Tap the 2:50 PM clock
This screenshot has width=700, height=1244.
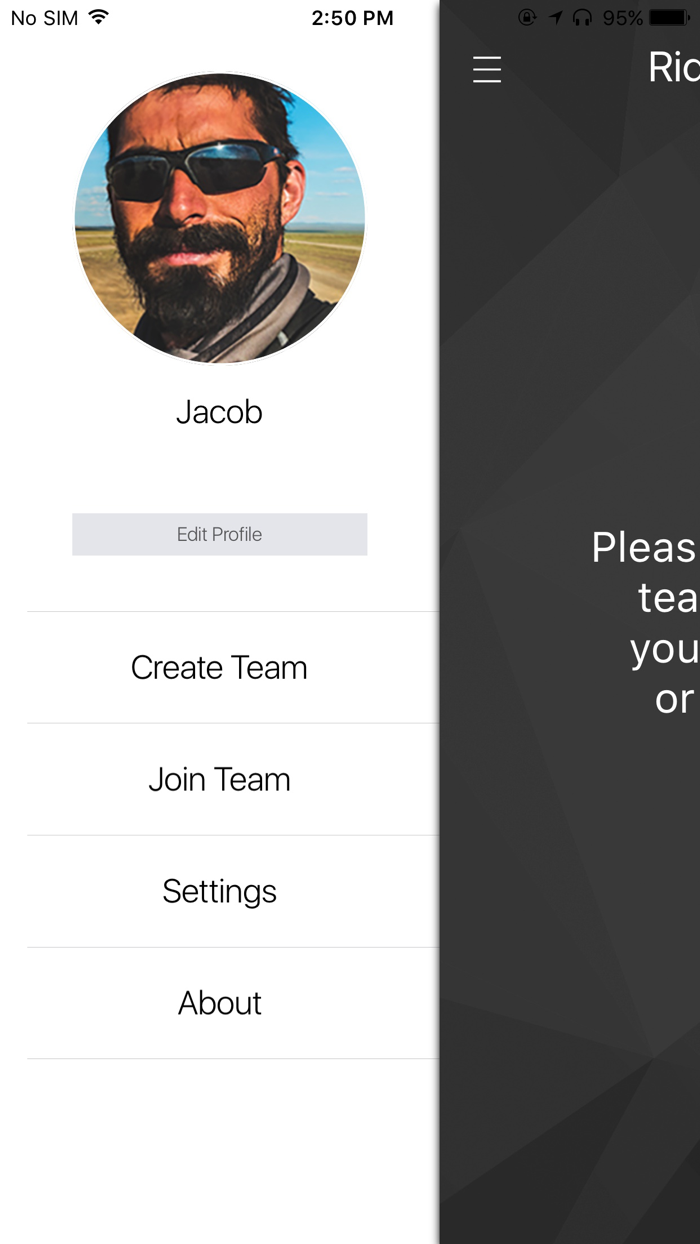click(352, 18)
